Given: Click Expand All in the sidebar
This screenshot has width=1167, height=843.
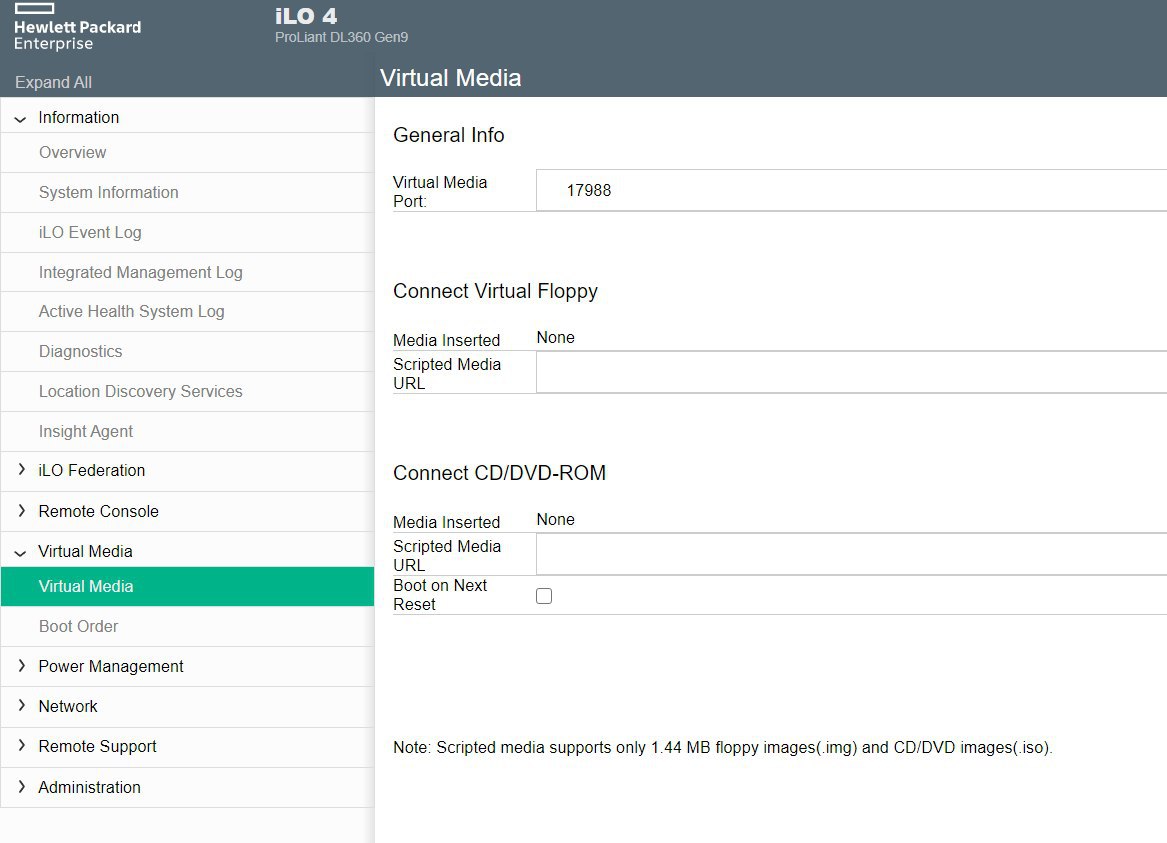Looking at the screenshot, I should [54, 83].
